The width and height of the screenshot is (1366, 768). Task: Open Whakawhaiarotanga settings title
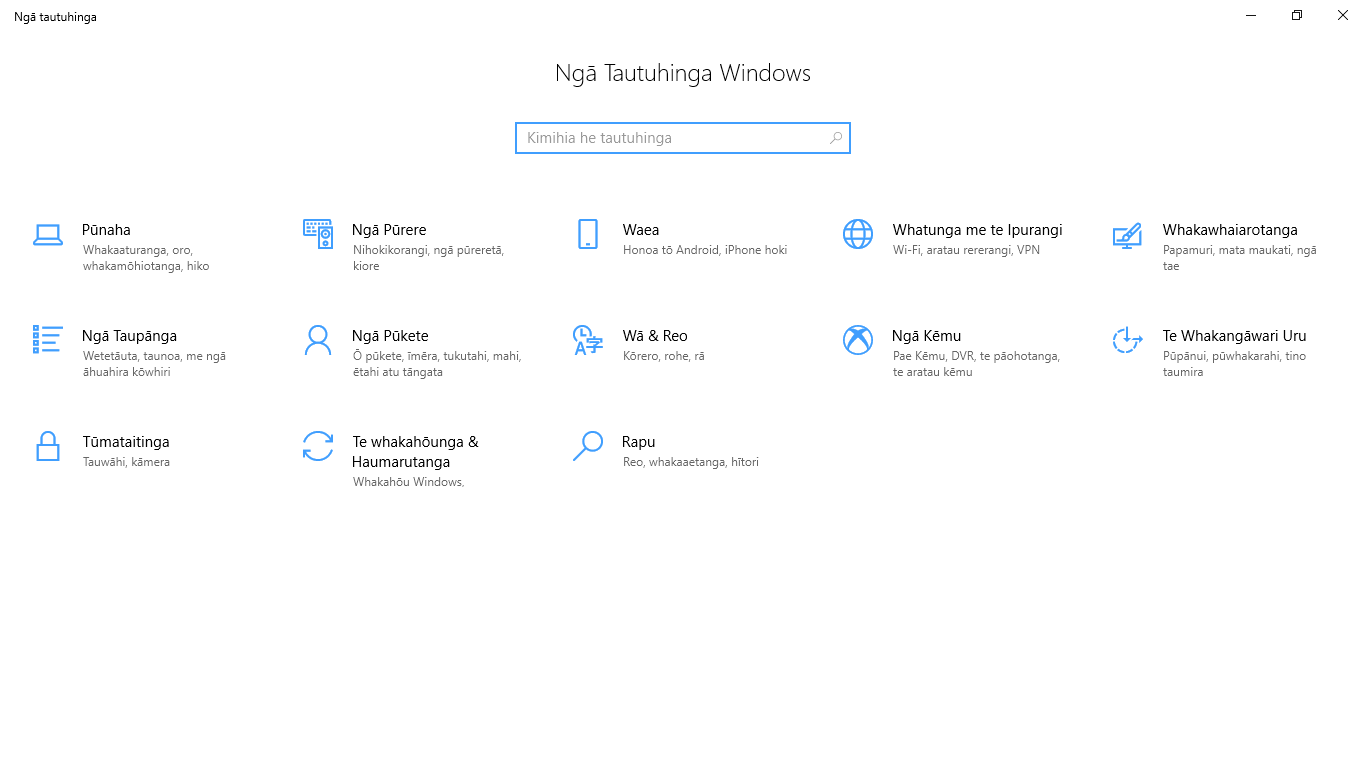(x=1230, y=230)
